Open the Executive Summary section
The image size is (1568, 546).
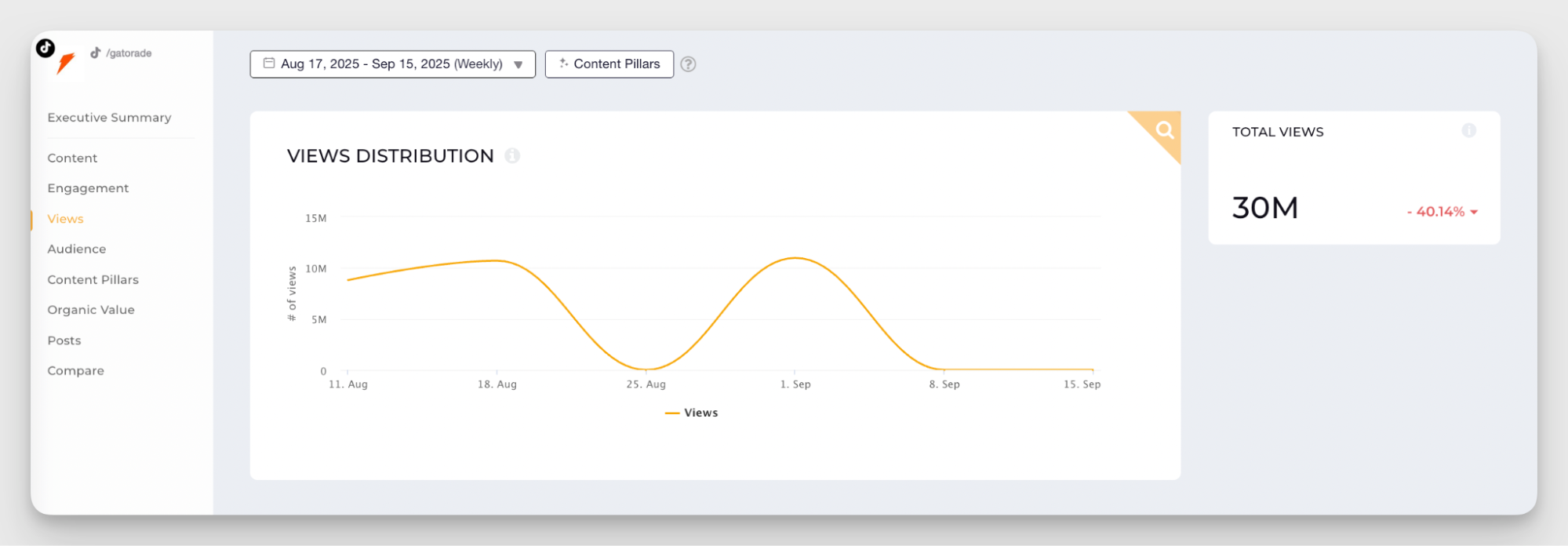point(109,118)
